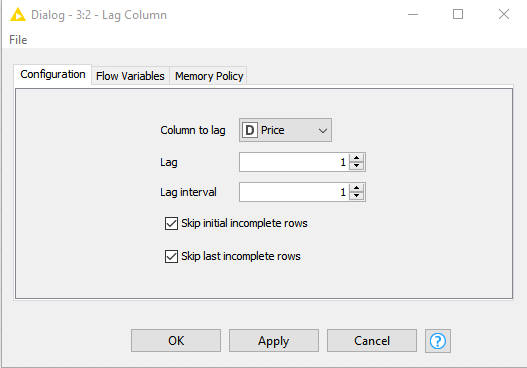Viewport: 527px width, 368px height.
Task: Uncheck Skip last incomplete rows
Action: click(171, 256)
